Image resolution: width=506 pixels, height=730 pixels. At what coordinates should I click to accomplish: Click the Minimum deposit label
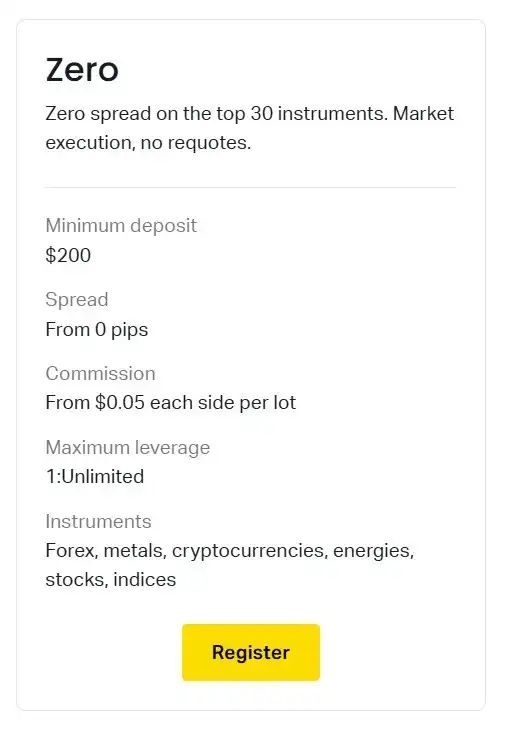coord(121,226)
